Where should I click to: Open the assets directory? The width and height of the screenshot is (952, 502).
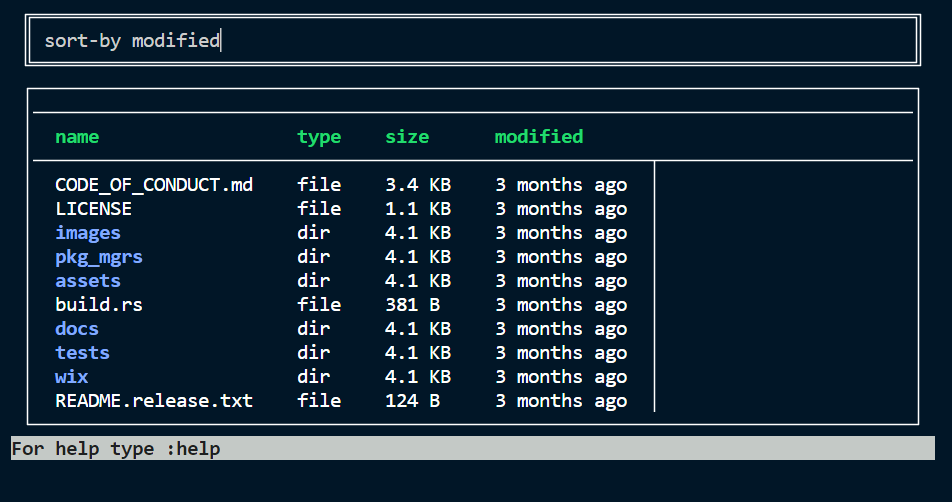(x=88, y=281)
